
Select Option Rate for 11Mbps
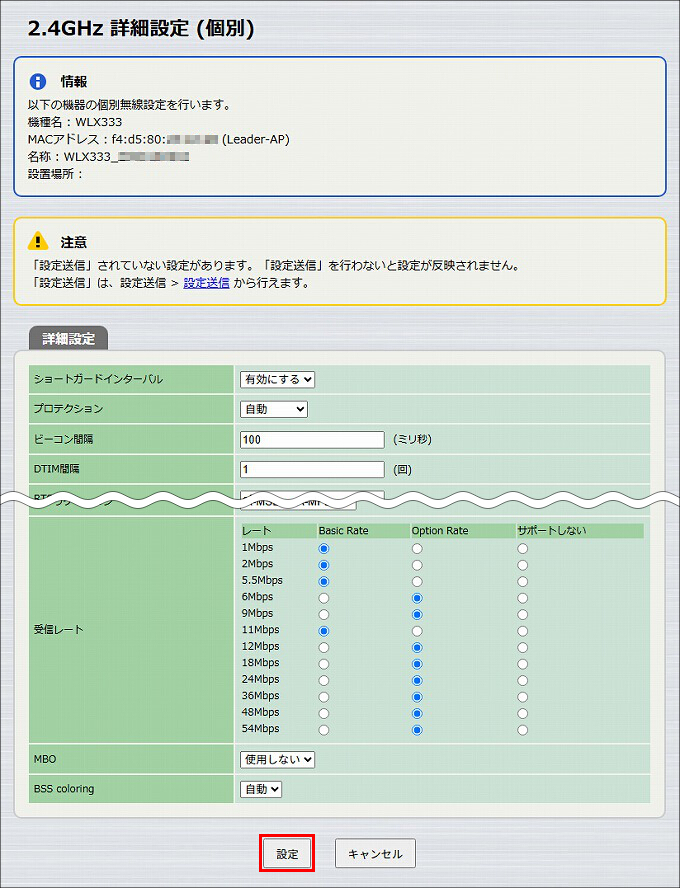point(417,630)
